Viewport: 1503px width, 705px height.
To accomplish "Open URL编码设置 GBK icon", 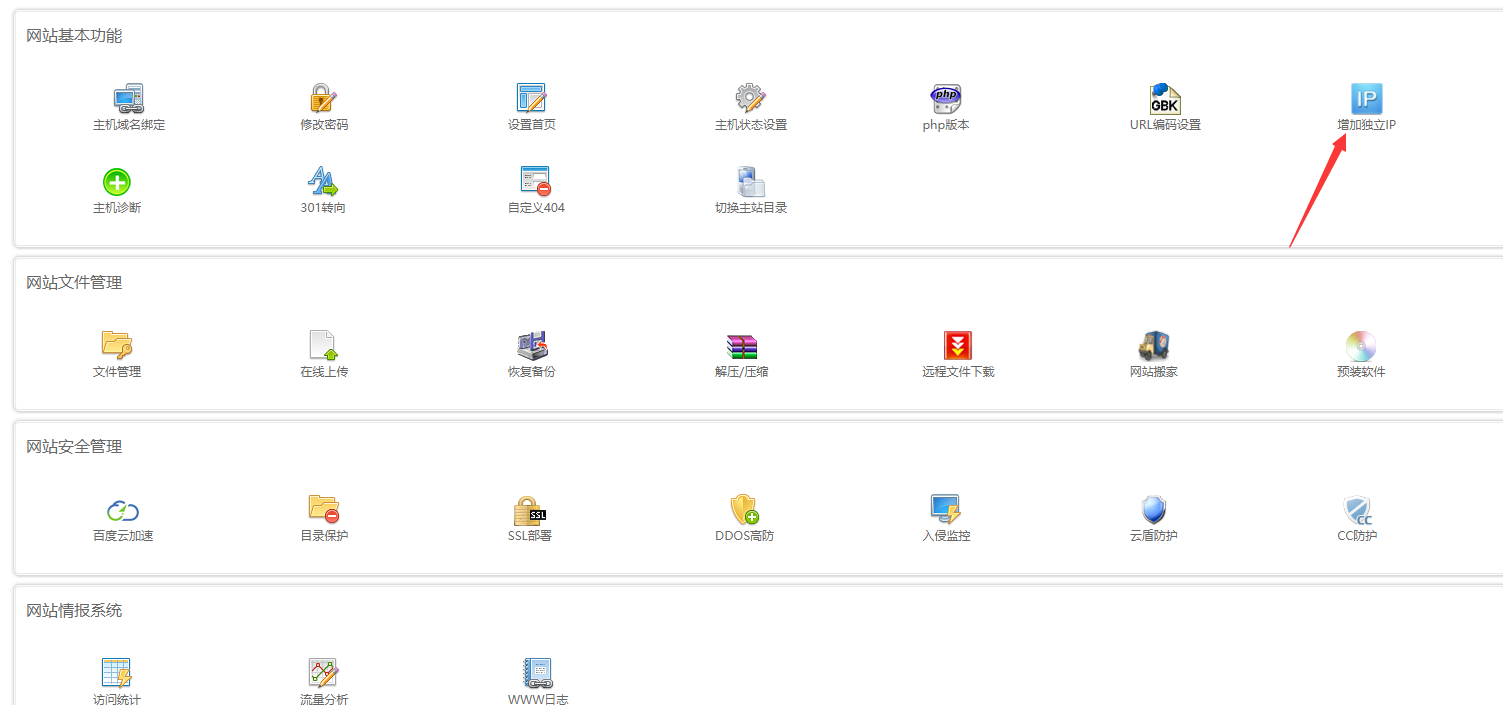I will 1165,99.
